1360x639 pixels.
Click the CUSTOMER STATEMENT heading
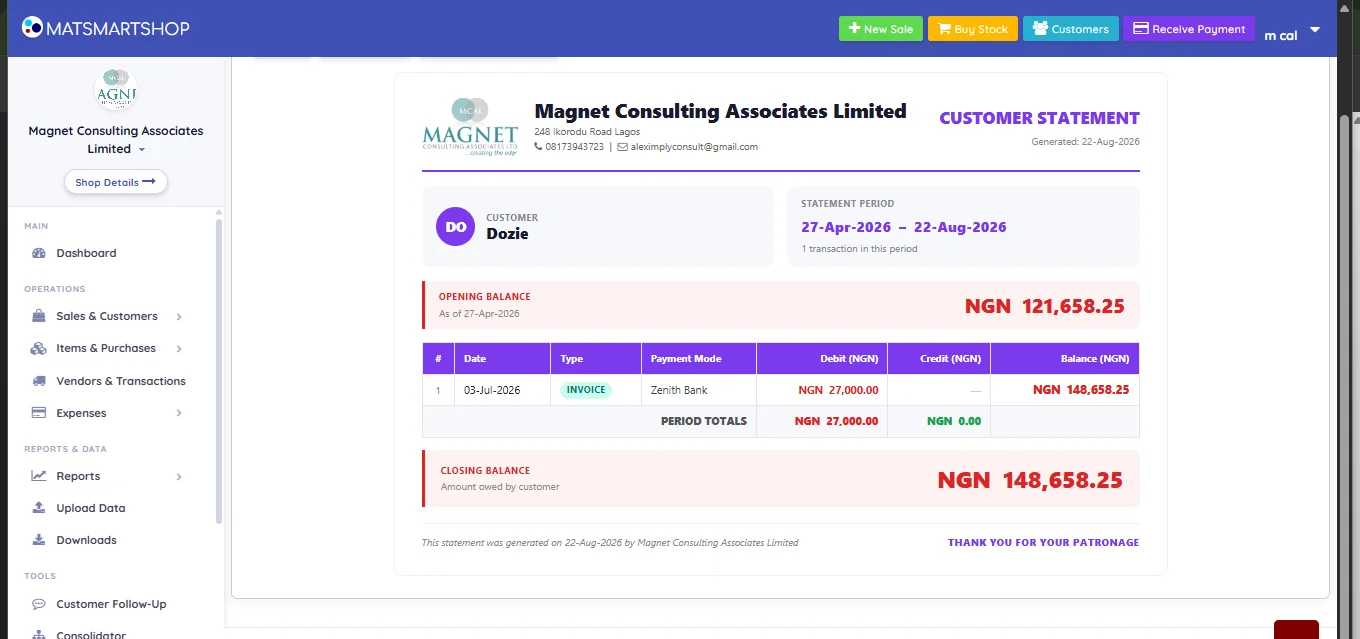click(1039, 118)
